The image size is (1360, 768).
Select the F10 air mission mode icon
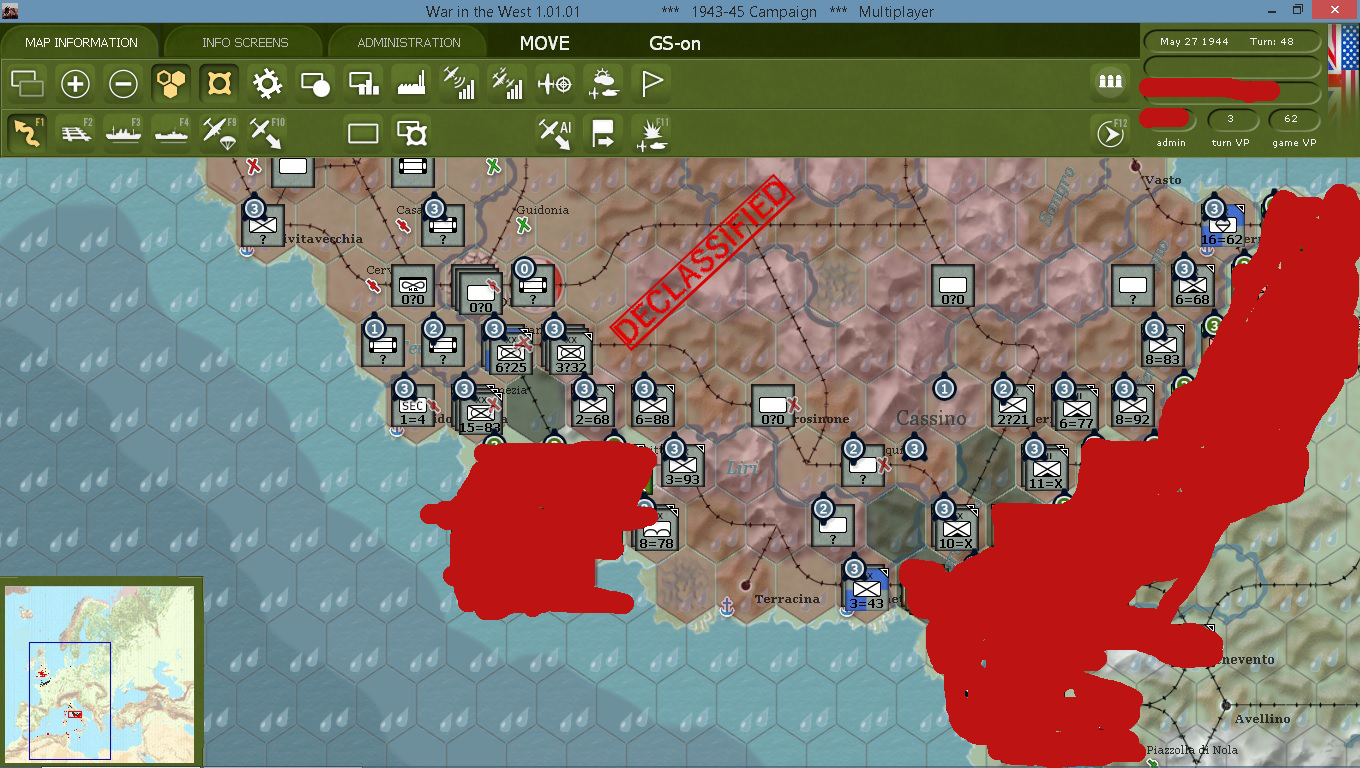[267, 133]
